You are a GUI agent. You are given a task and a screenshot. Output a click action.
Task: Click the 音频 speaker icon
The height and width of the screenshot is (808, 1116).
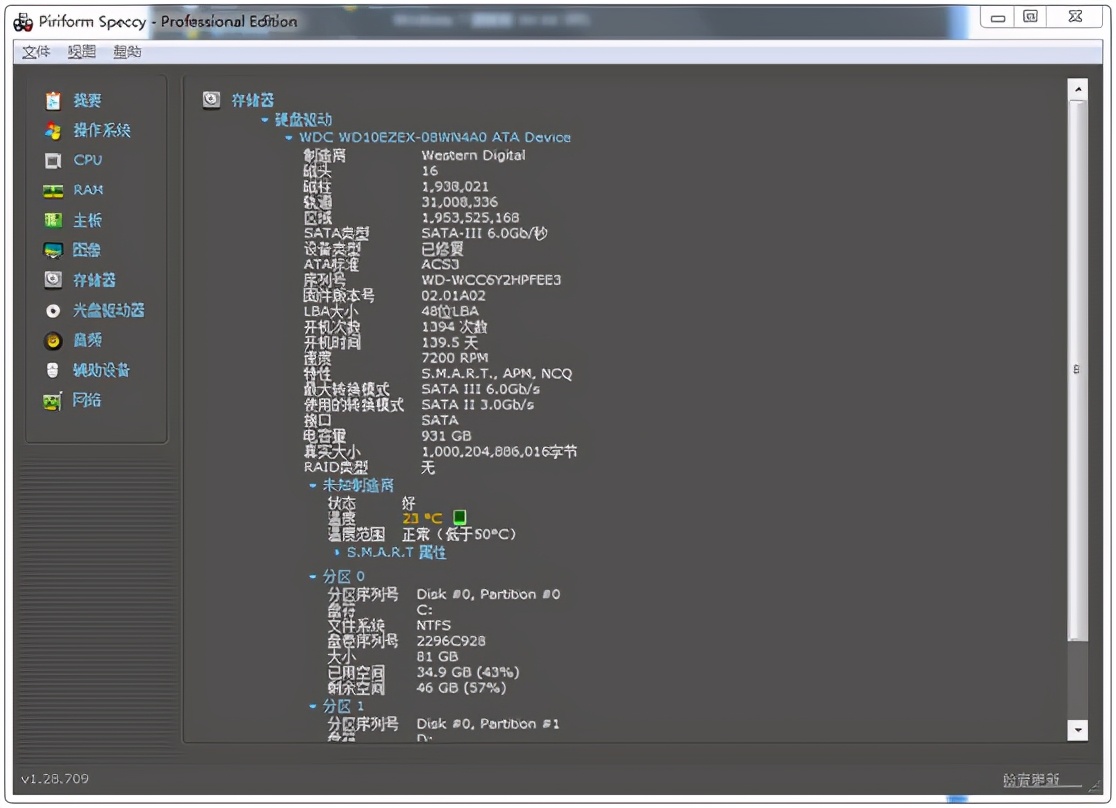[x=53, y=341]
